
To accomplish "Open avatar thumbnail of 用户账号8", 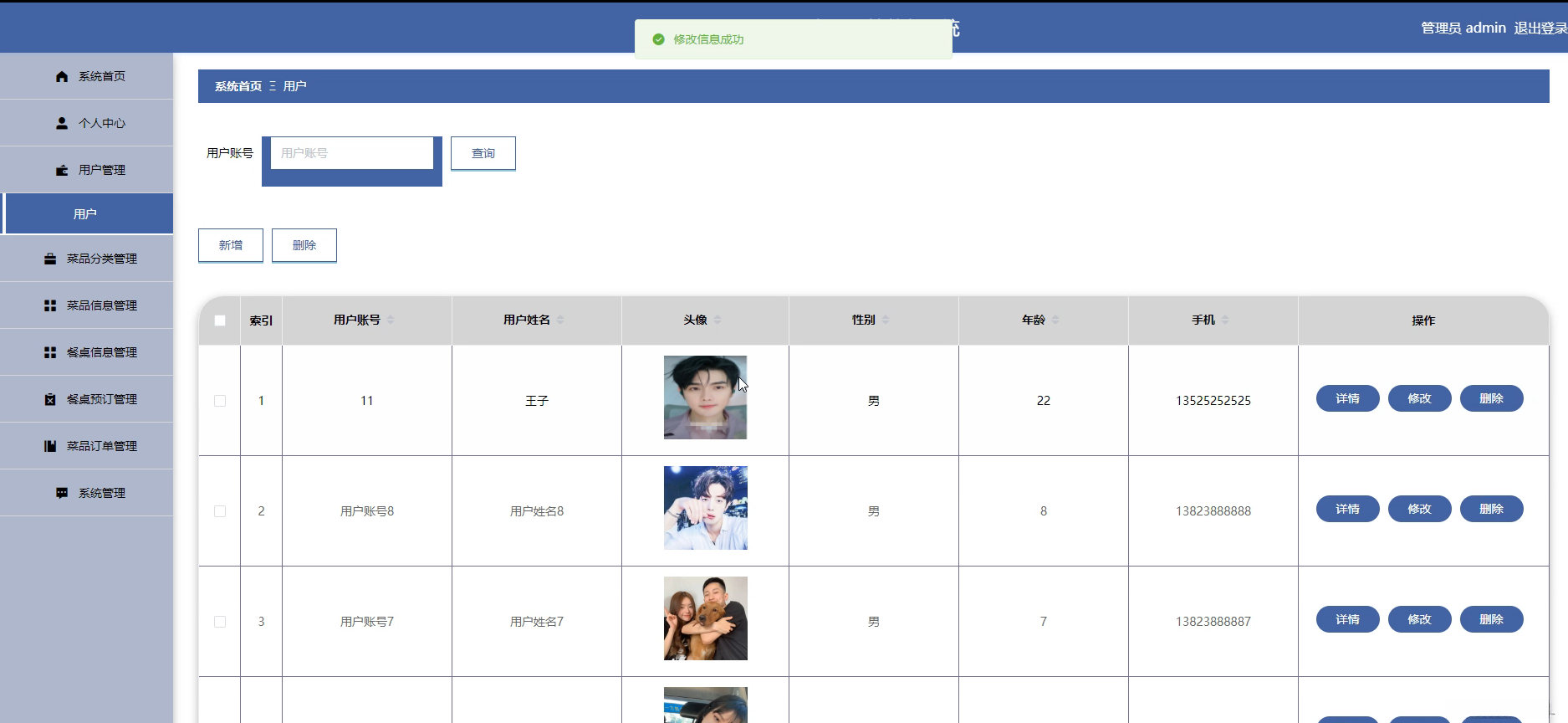I will coord(706,508).
